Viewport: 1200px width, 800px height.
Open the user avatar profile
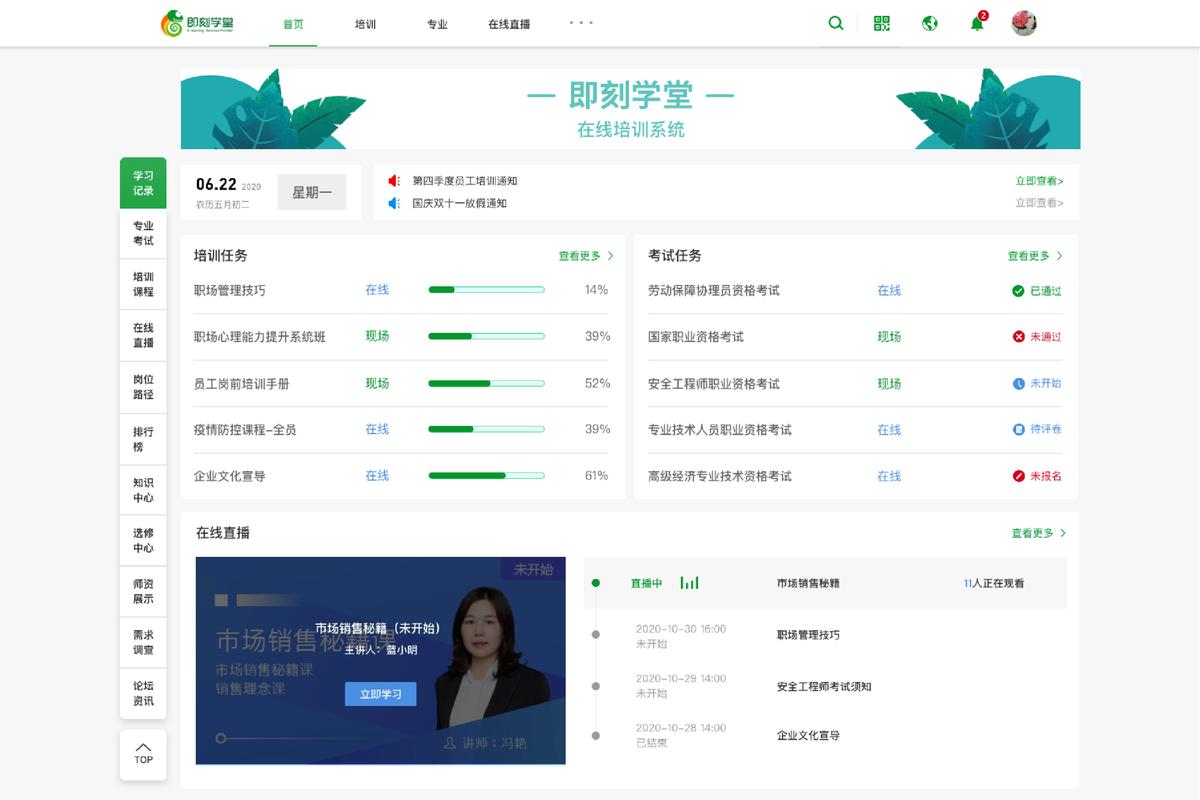click(x=1024, y=23)
